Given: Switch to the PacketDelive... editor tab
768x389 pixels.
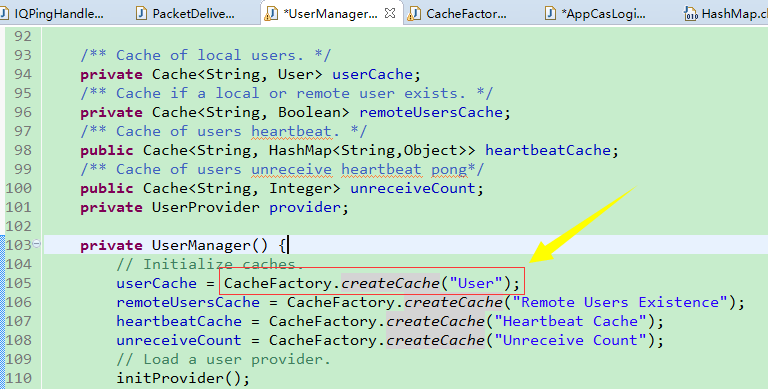Looking at the screenshot, I should pyautogui.click(x=185, y=13).
